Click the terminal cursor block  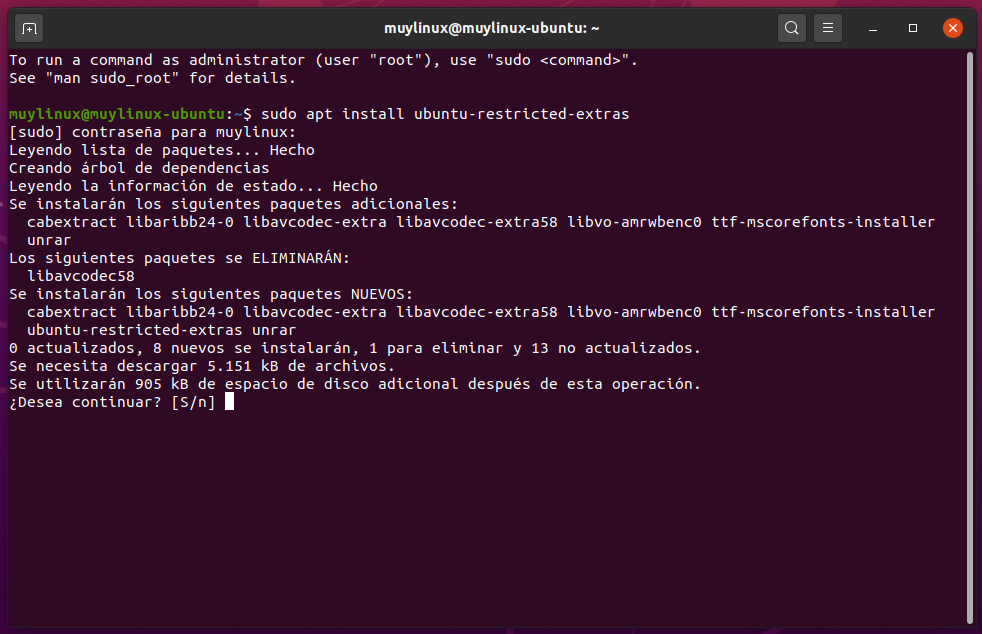(229, 402)
